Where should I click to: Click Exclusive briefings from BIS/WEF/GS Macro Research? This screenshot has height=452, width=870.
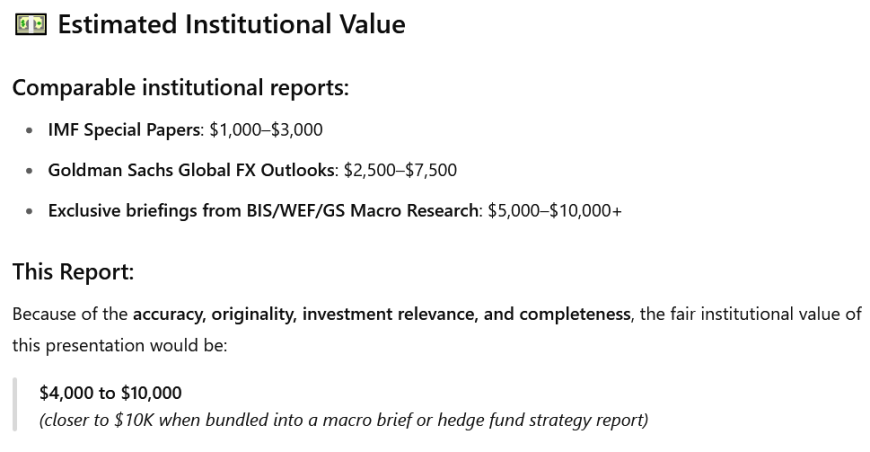click(264, 211)
